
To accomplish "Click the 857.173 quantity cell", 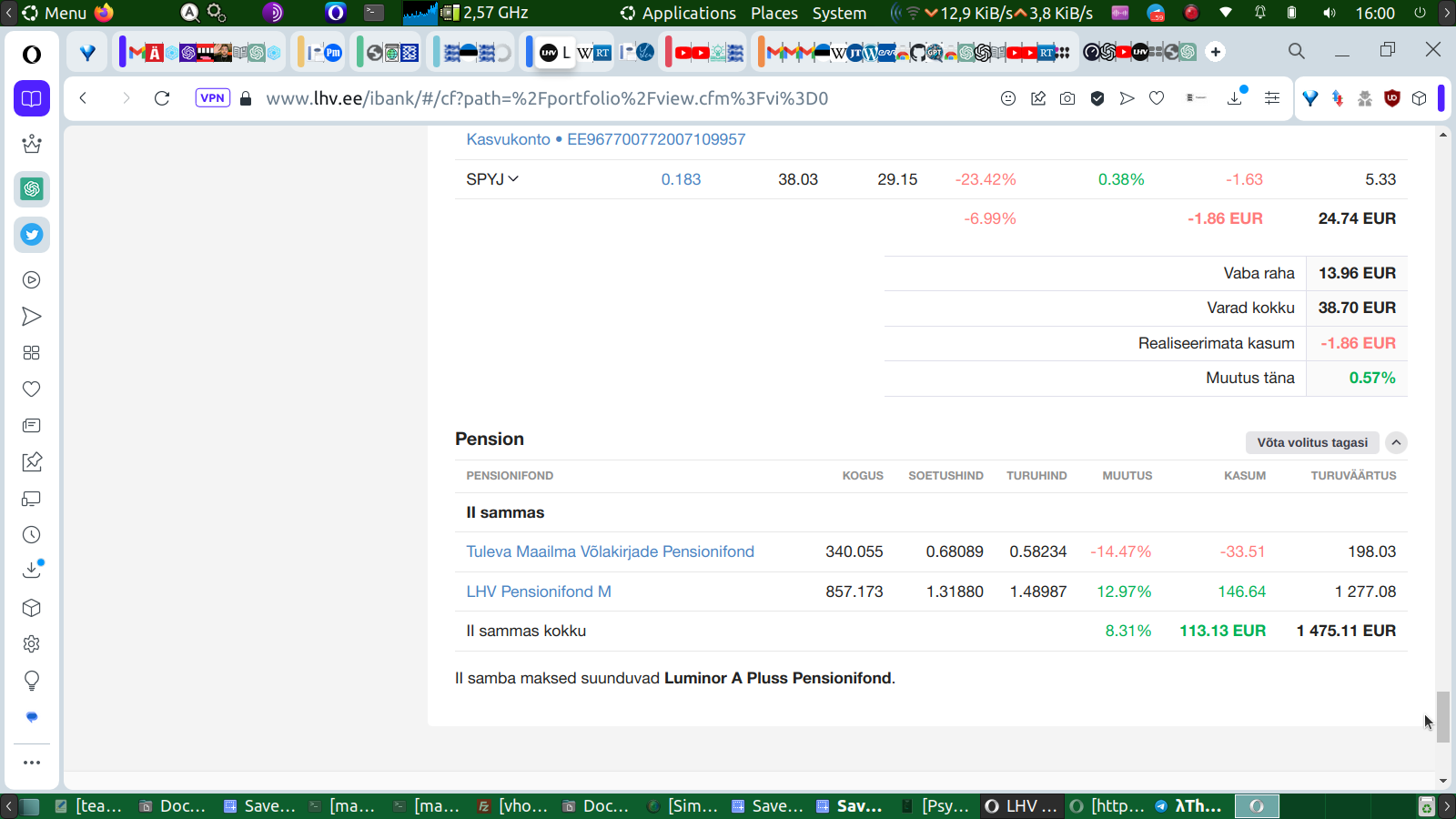I will pyautogui.click(x=854, y=591).
